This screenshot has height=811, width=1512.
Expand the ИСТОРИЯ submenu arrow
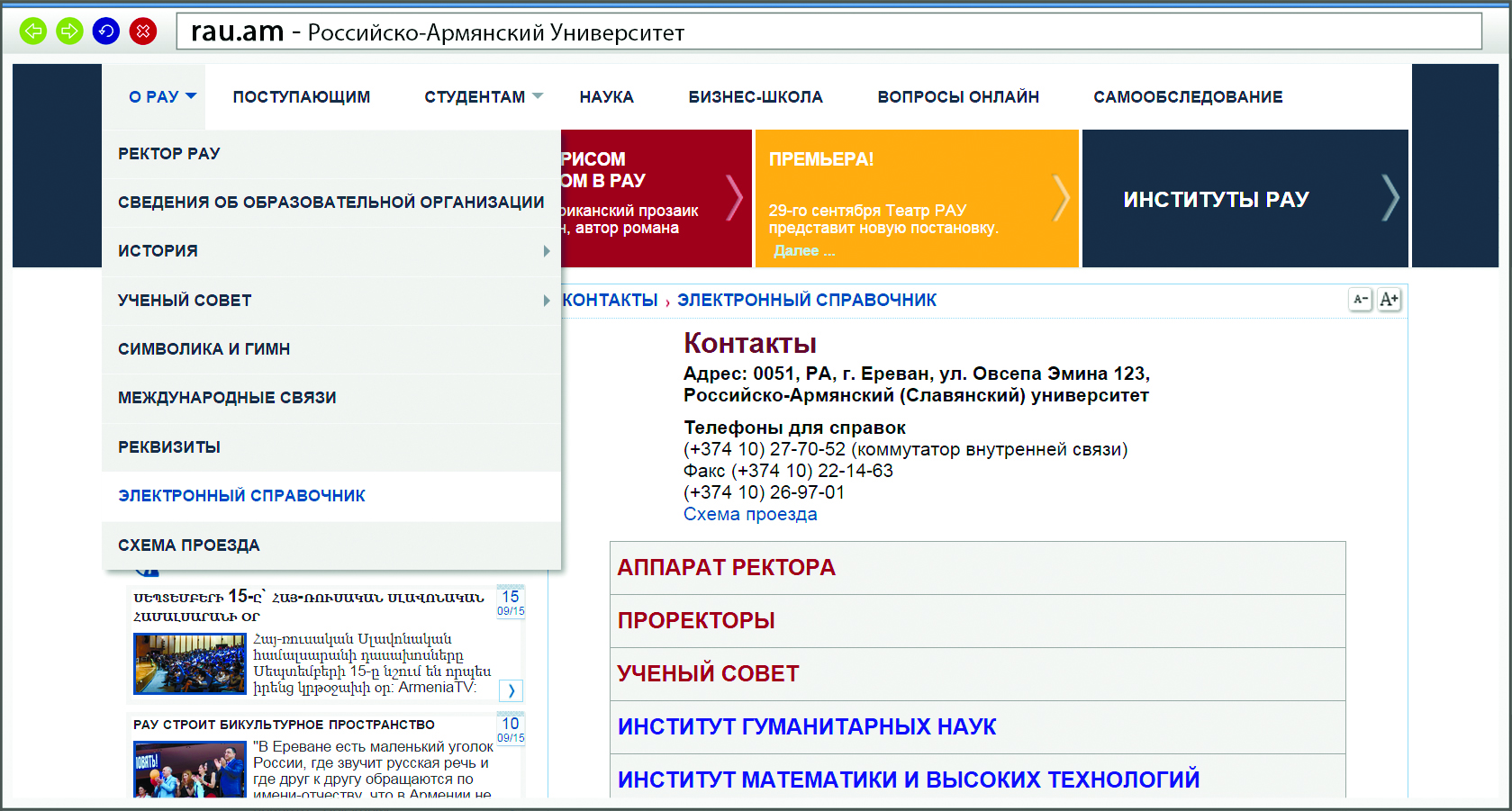coord(547,251)
